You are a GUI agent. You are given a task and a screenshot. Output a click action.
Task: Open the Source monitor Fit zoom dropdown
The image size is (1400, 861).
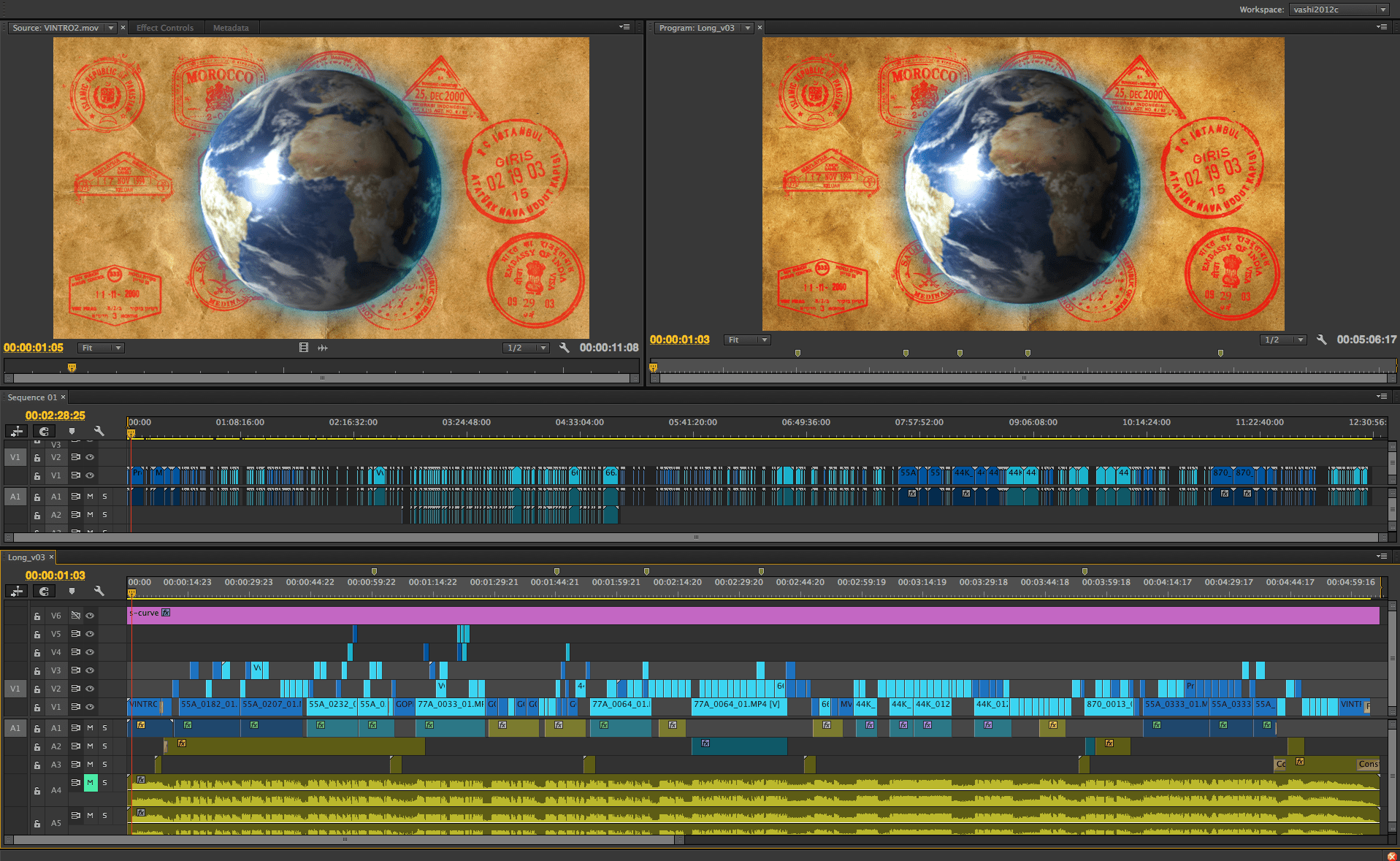(102, 348)
